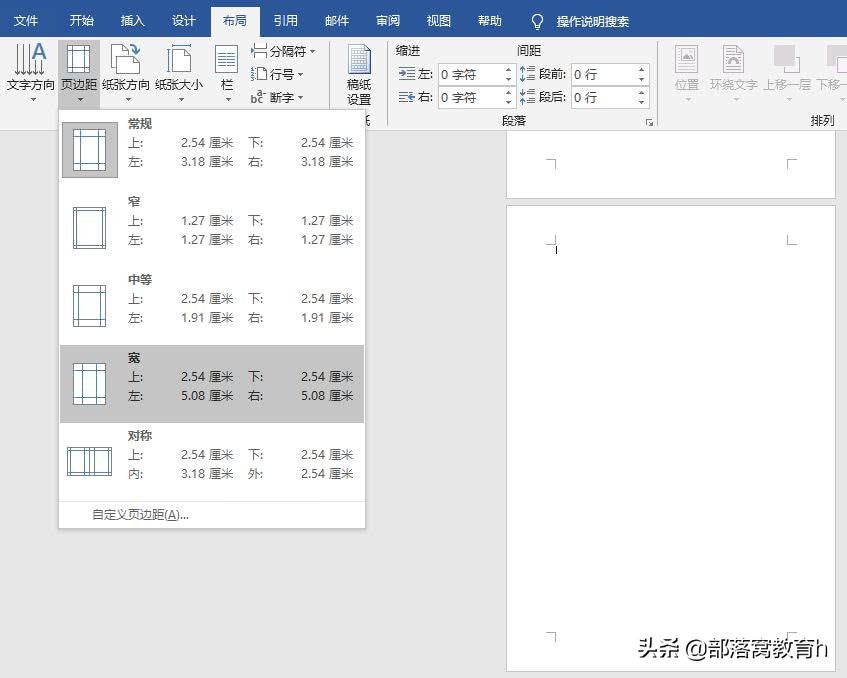Switch to the 邮件 tab
847x678 pixels.
[x=337, y=21]
